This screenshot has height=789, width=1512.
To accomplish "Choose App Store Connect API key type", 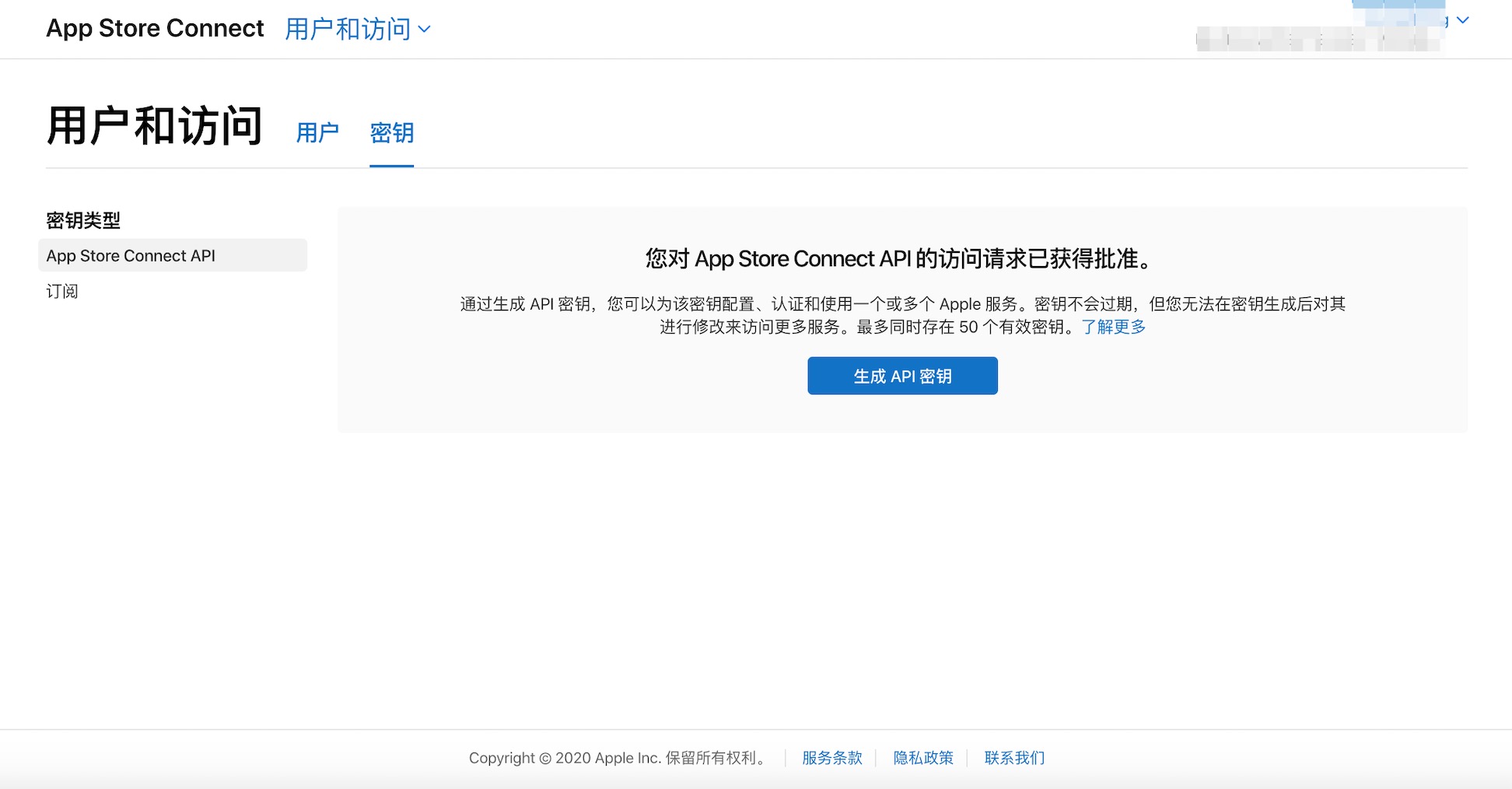I will (x=173, y=255).
